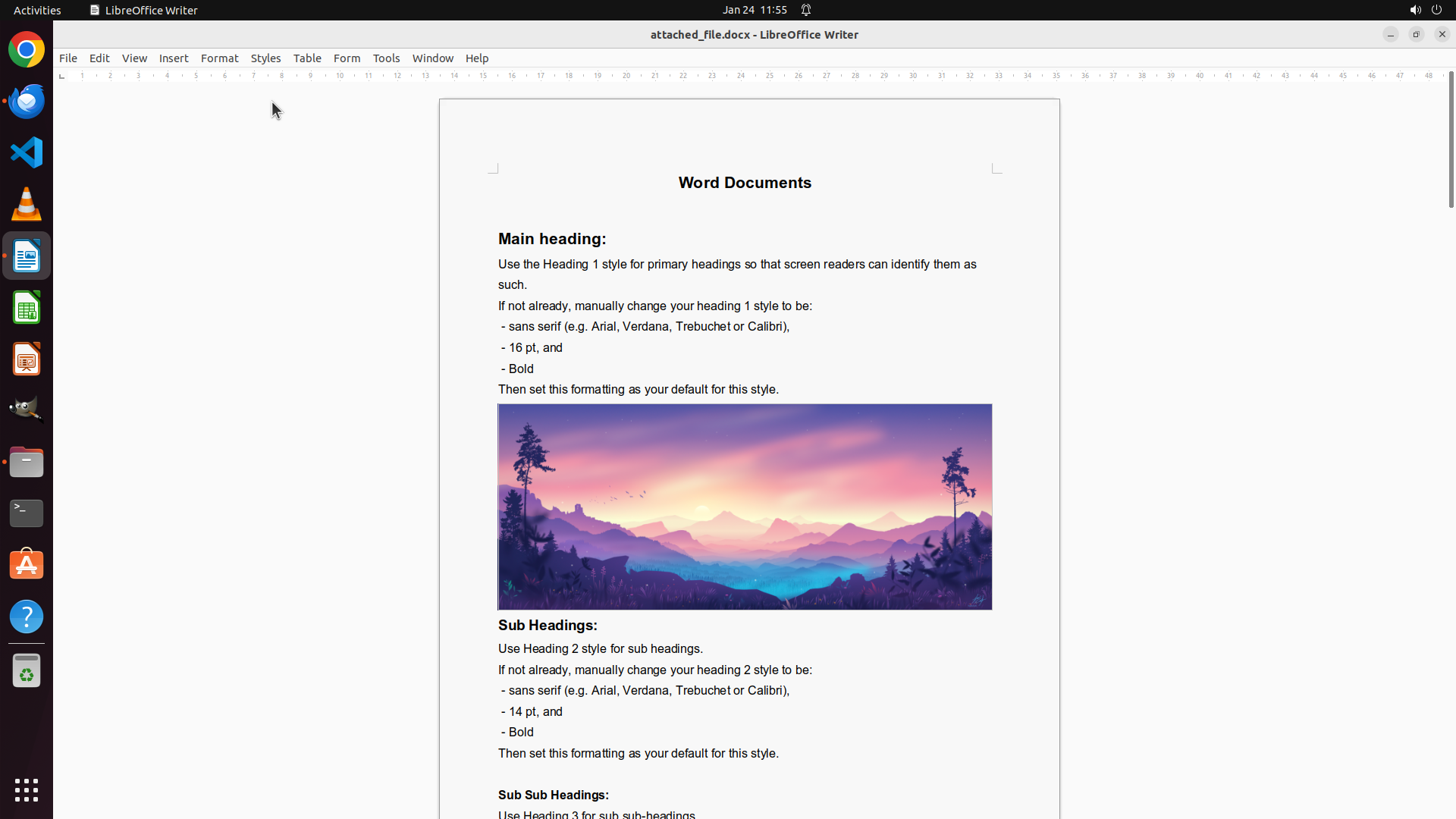
Task: Open the Trash from the dock
Action: click(x=27, y=671)
